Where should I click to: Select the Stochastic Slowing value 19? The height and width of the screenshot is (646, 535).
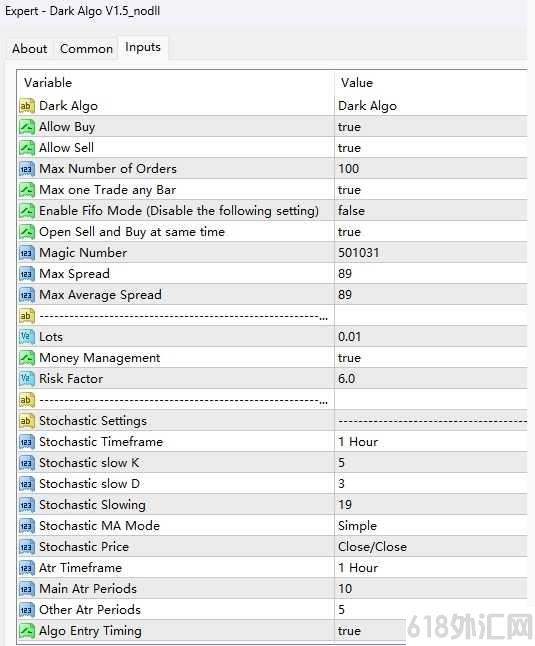(x=431, y=505)
